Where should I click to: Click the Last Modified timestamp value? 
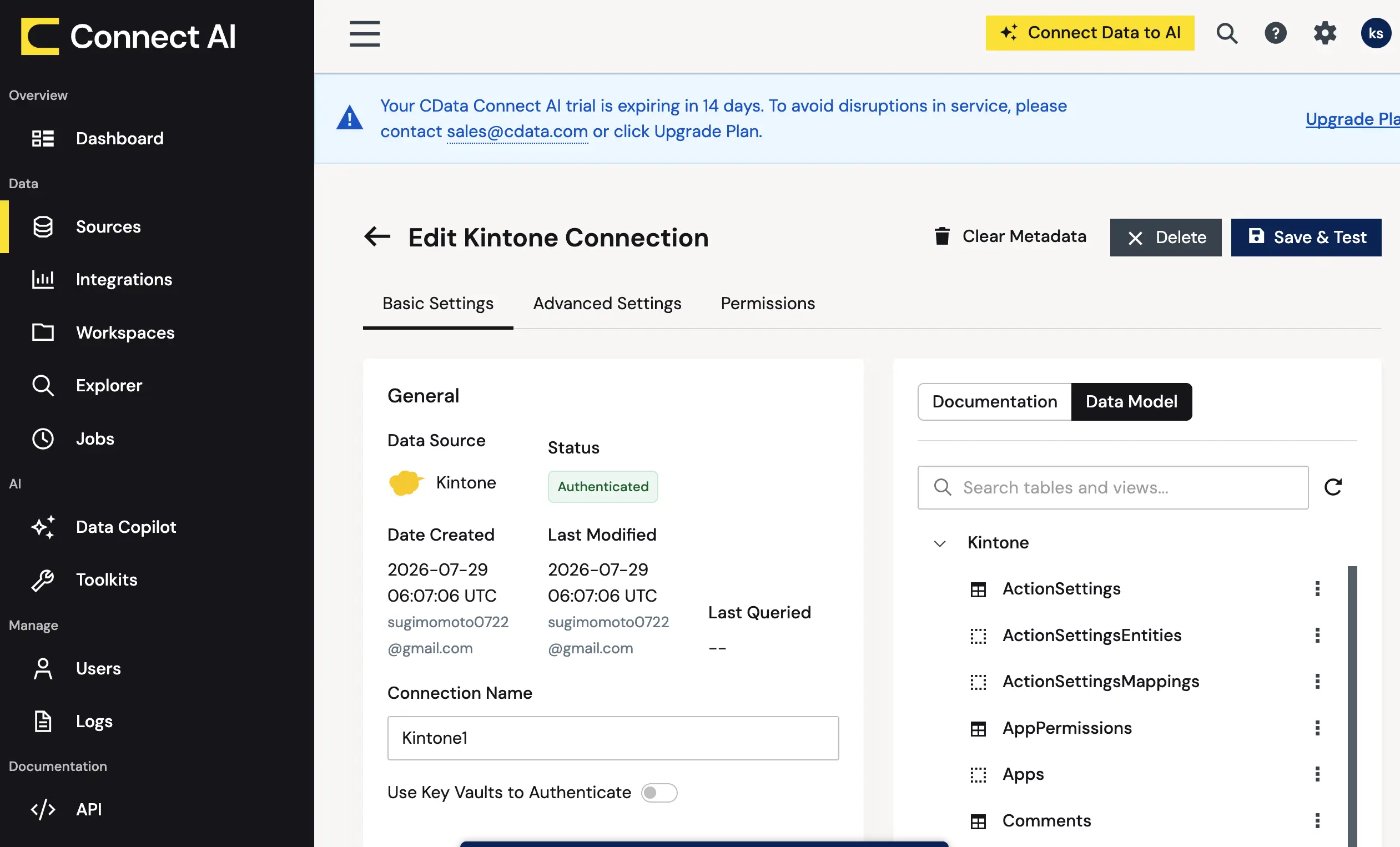(602, 582)
